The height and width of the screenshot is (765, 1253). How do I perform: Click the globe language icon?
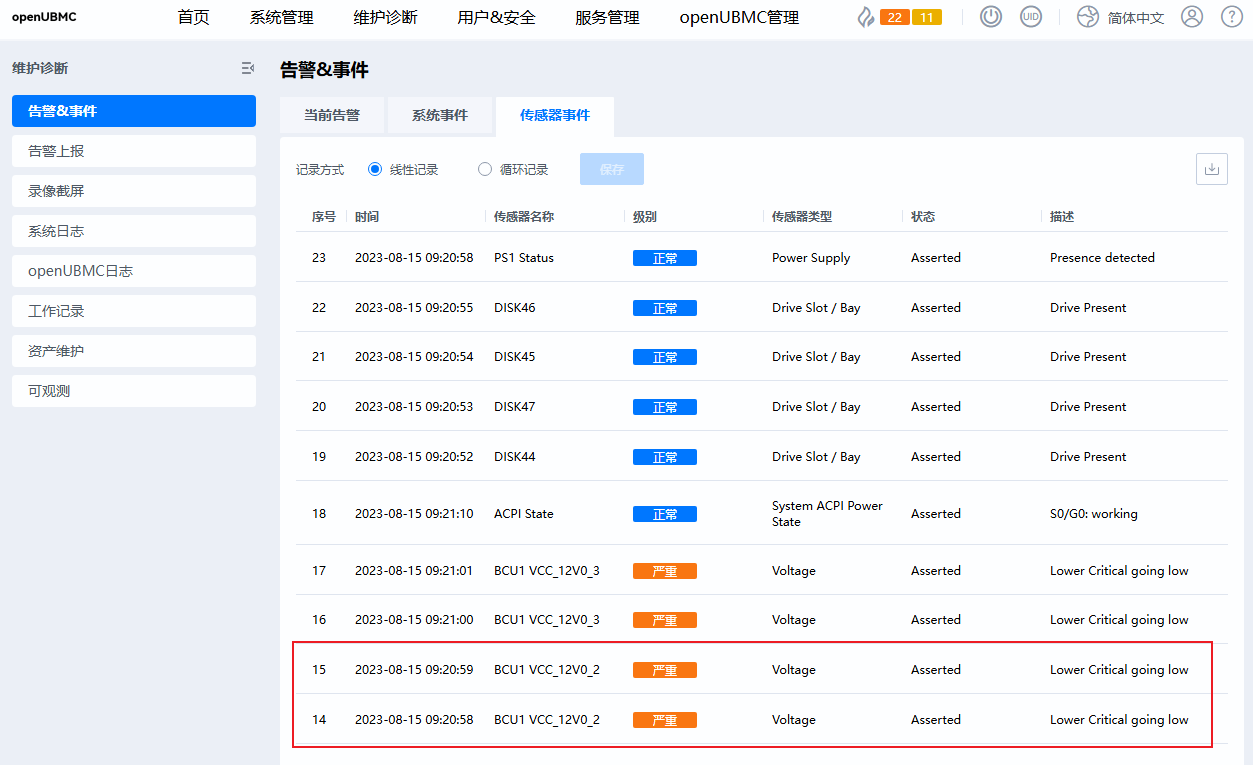pos(1087,17)
